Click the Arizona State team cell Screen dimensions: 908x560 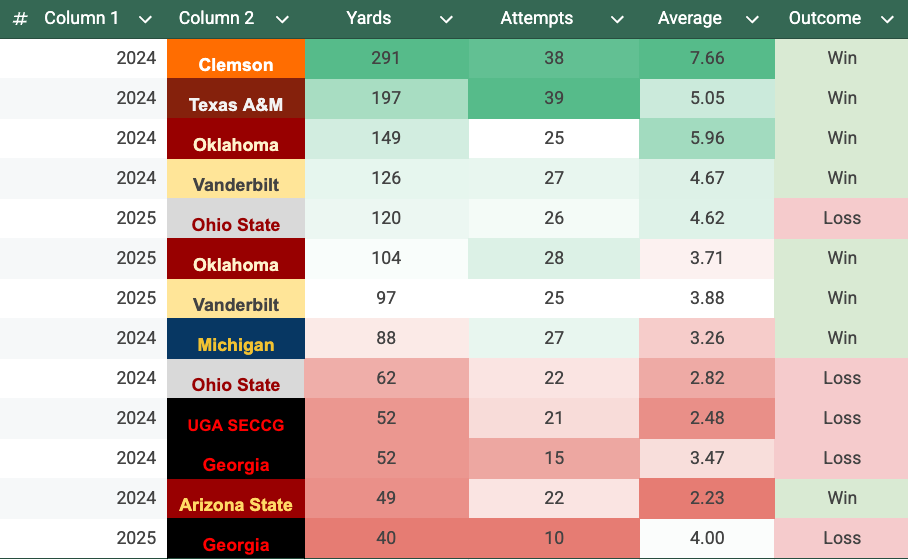coord(236,499)
